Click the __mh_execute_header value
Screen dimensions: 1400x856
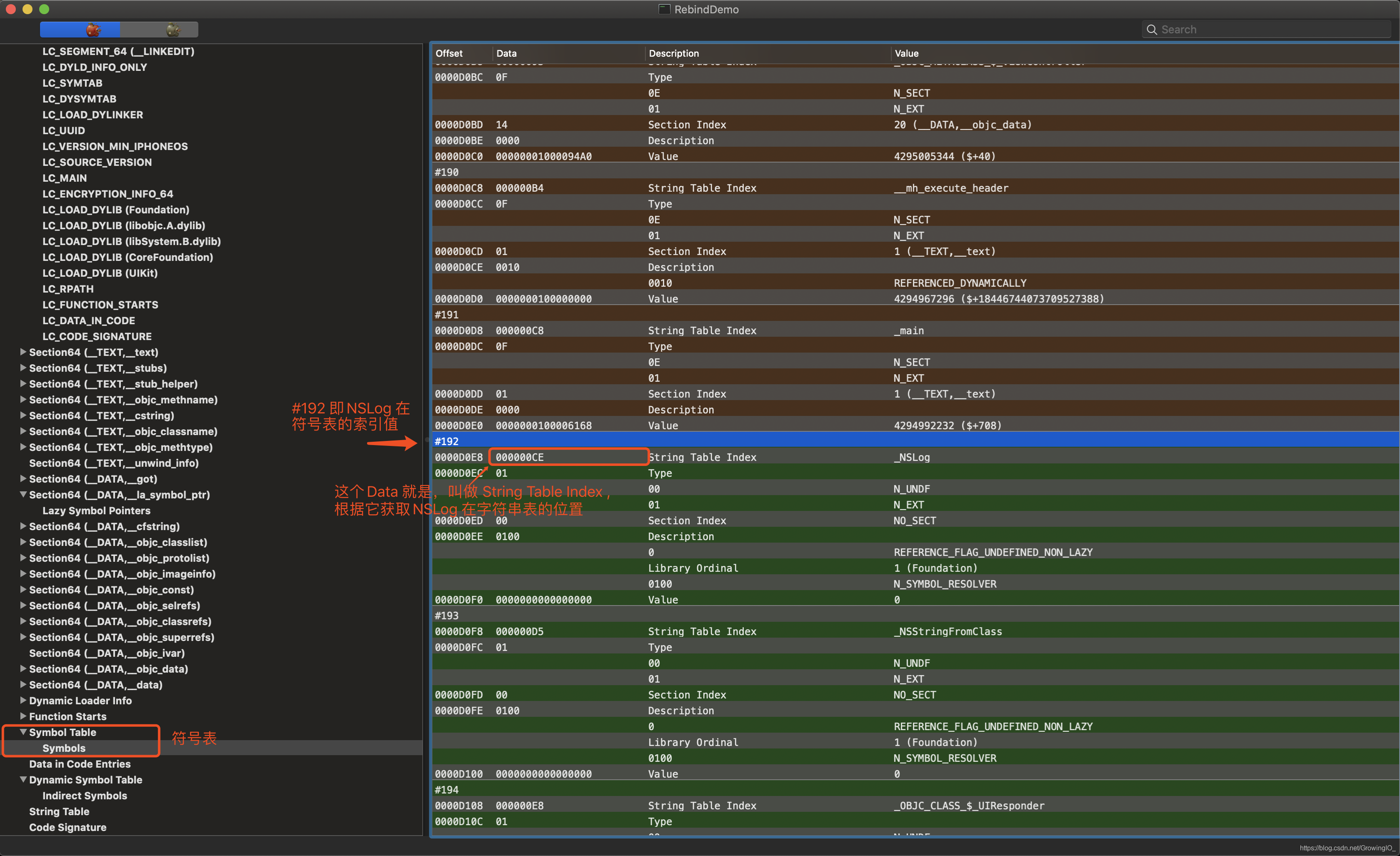[x=951, y=188]
